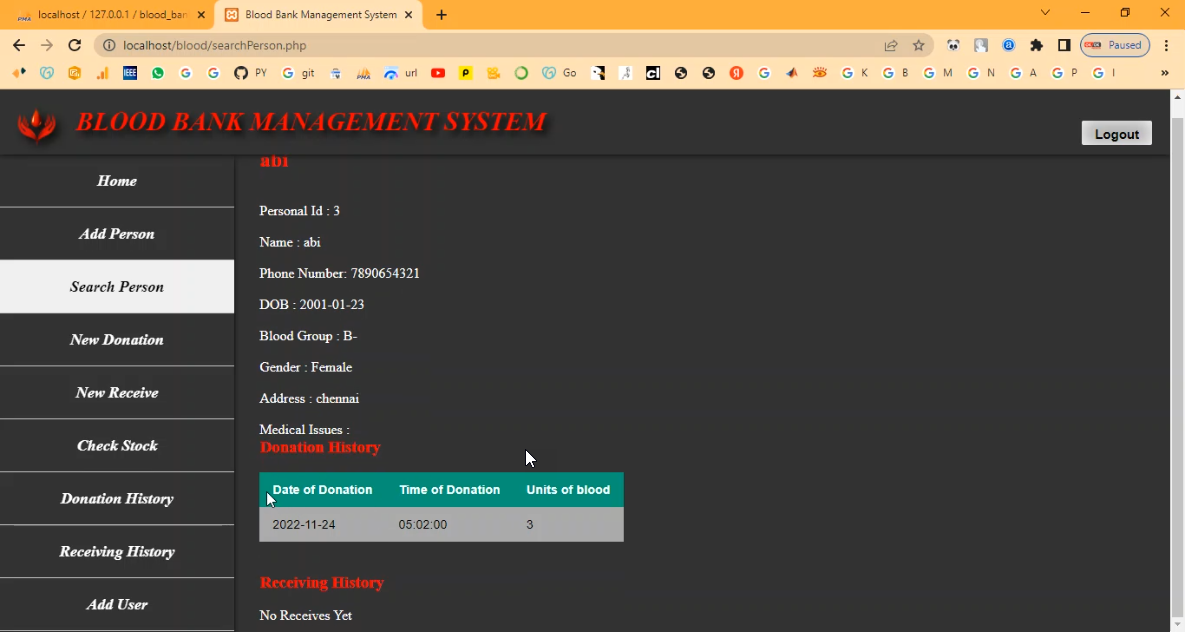Open the GitHub PY bookmark

(x=250, y=73)
